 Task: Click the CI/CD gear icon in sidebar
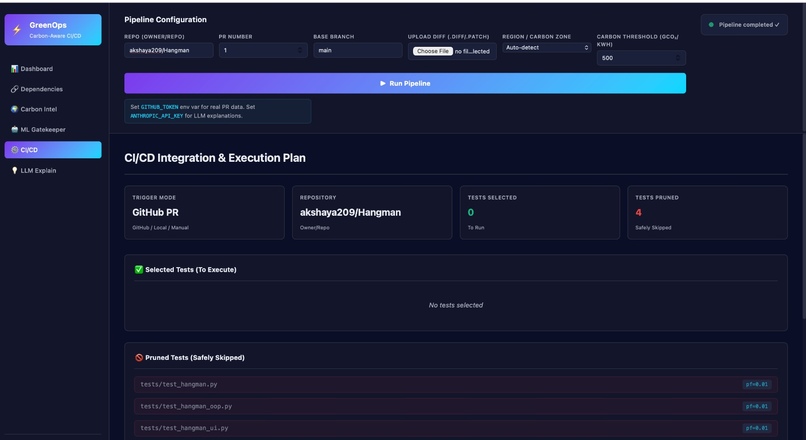tap(14, 150)
